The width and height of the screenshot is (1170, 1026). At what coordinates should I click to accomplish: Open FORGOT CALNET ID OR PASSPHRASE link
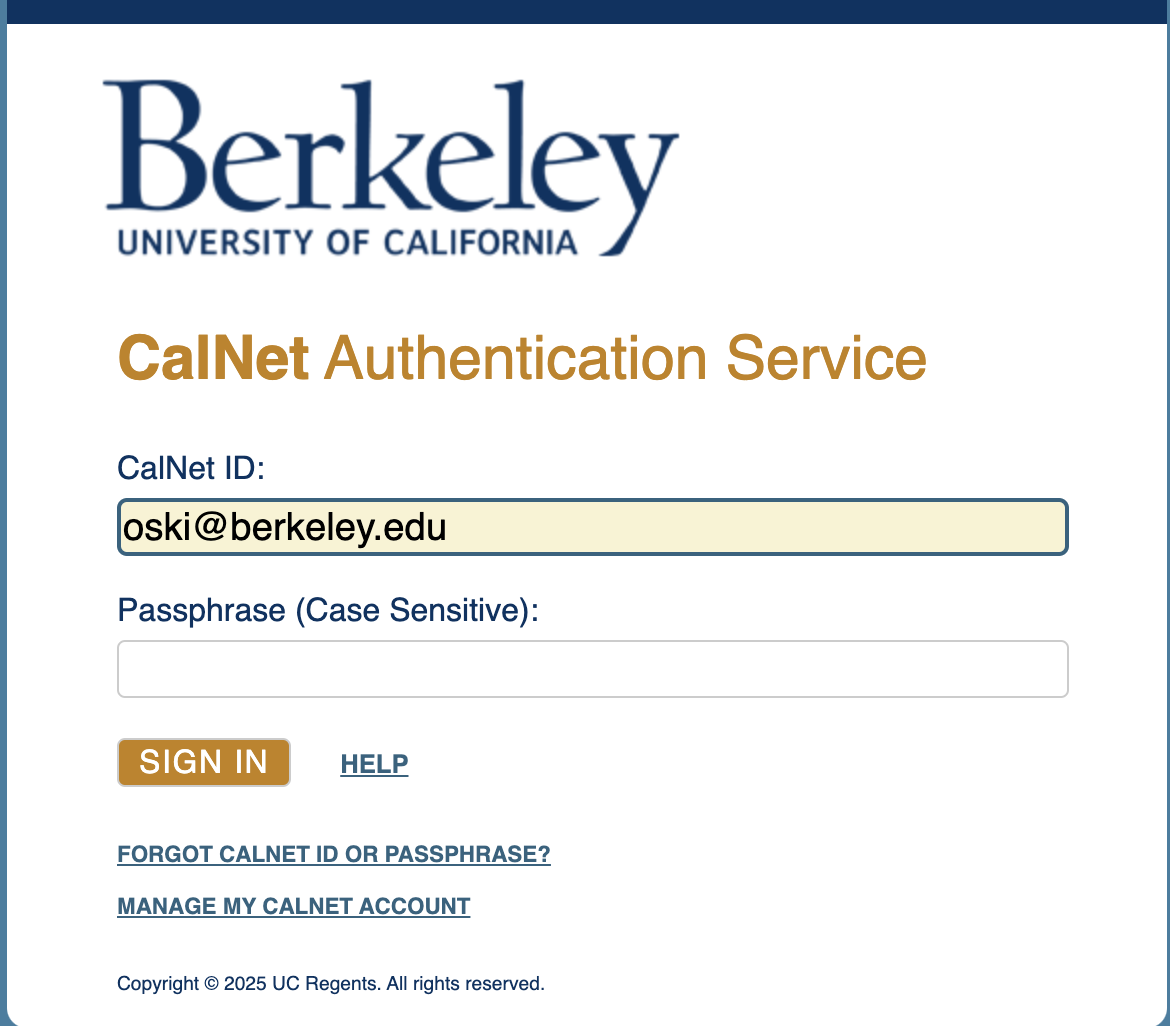[334, 855]
